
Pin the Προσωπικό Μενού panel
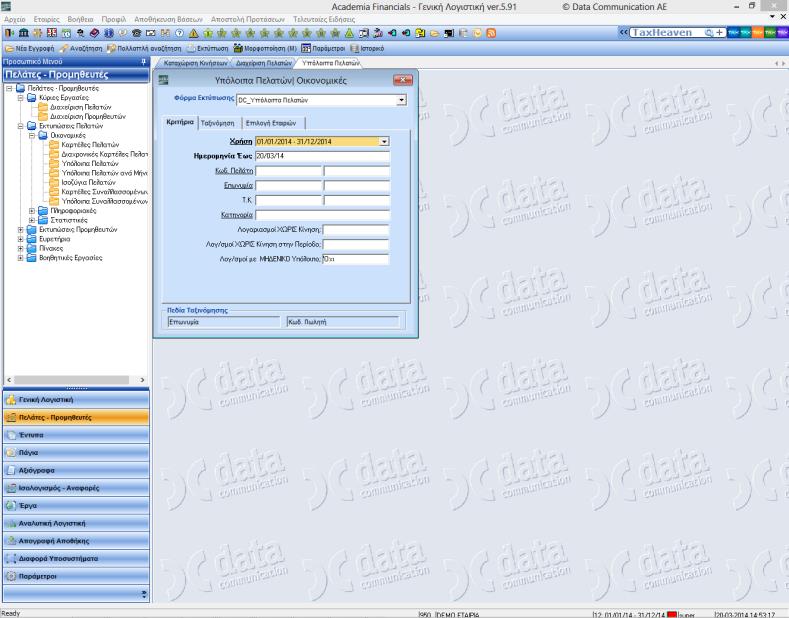[143, 61]
